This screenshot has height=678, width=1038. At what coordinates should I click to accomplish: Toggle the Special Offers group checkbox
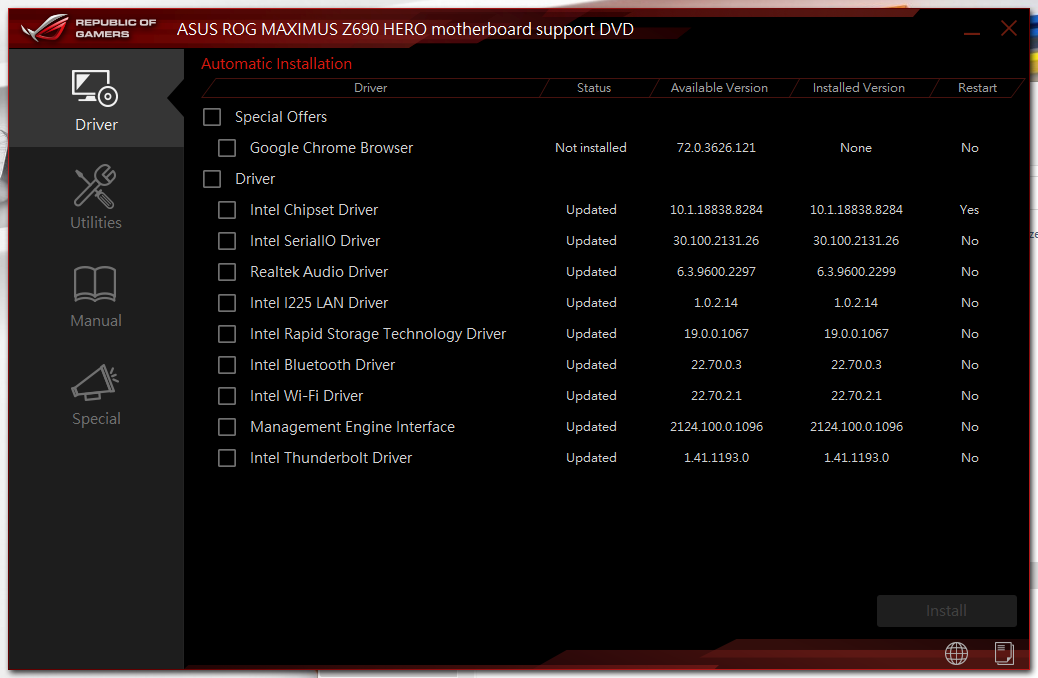coord(212,117)
